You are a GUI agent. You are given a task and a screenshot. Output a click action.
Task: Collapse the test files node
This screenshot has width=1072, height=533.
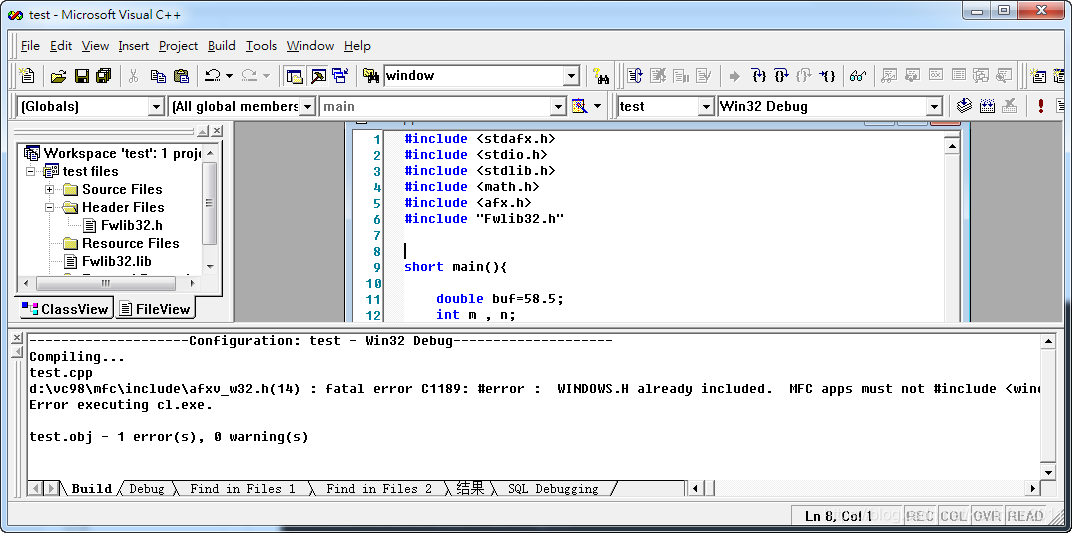(31, 171)
